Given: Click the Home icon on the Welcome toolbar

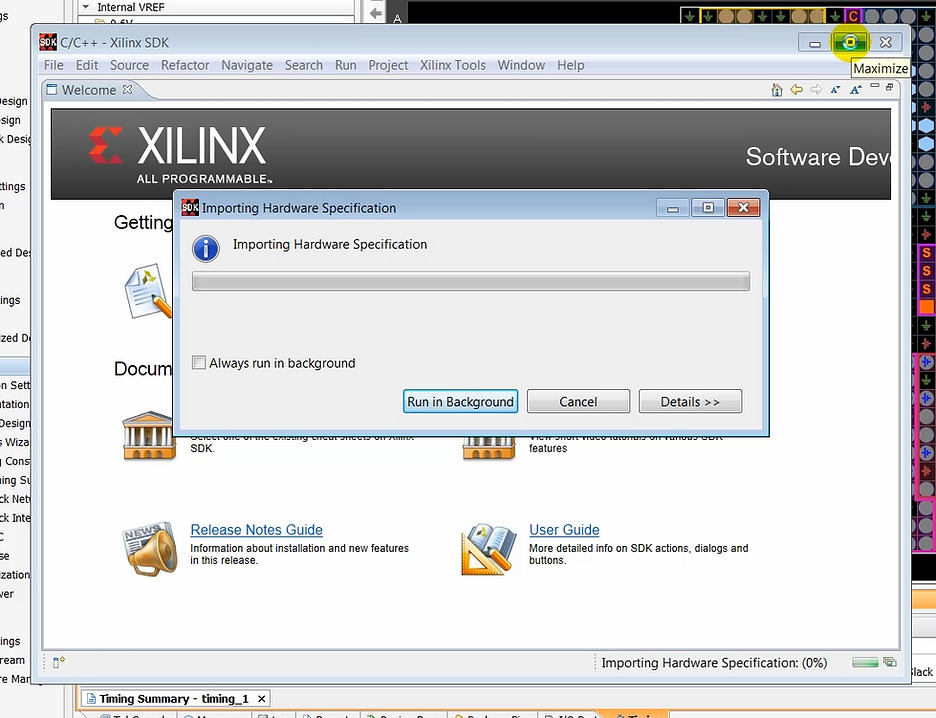Looking at the screenshot, I should point(777,89).
